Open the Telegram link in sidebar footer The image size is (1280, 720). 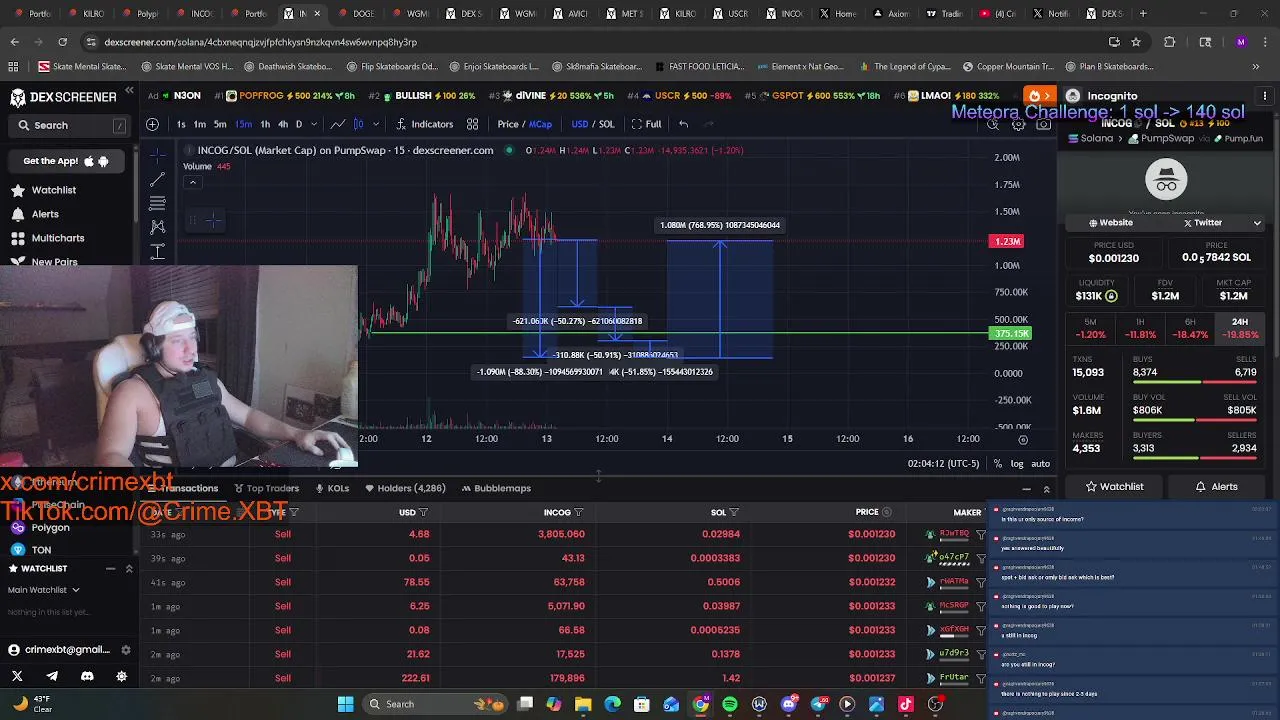[52, 676]
